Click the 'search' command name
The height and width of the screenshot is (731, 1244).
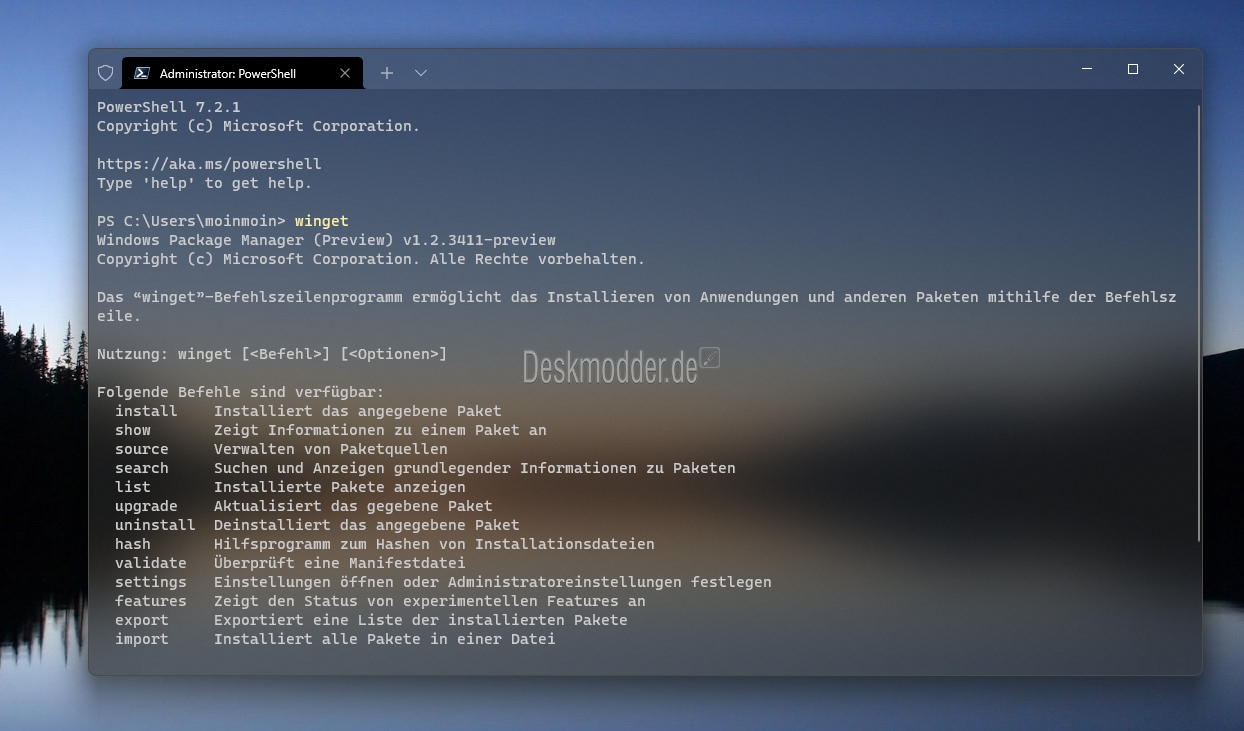click(142, 468)
